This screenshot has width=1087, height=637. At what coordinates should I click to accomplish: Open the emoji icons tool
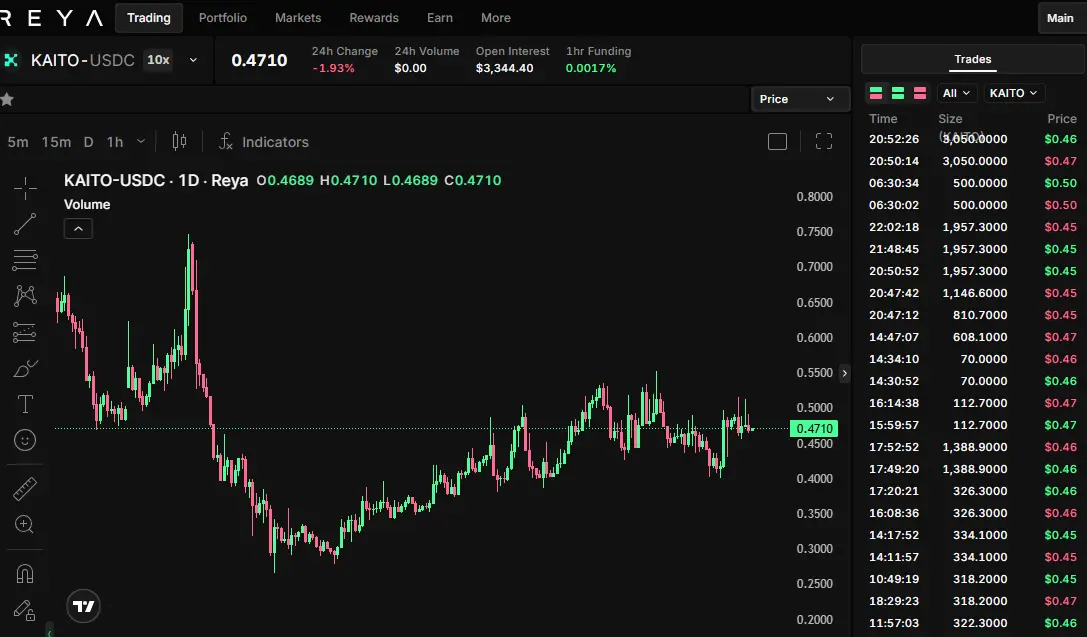[x=25, y=440]
